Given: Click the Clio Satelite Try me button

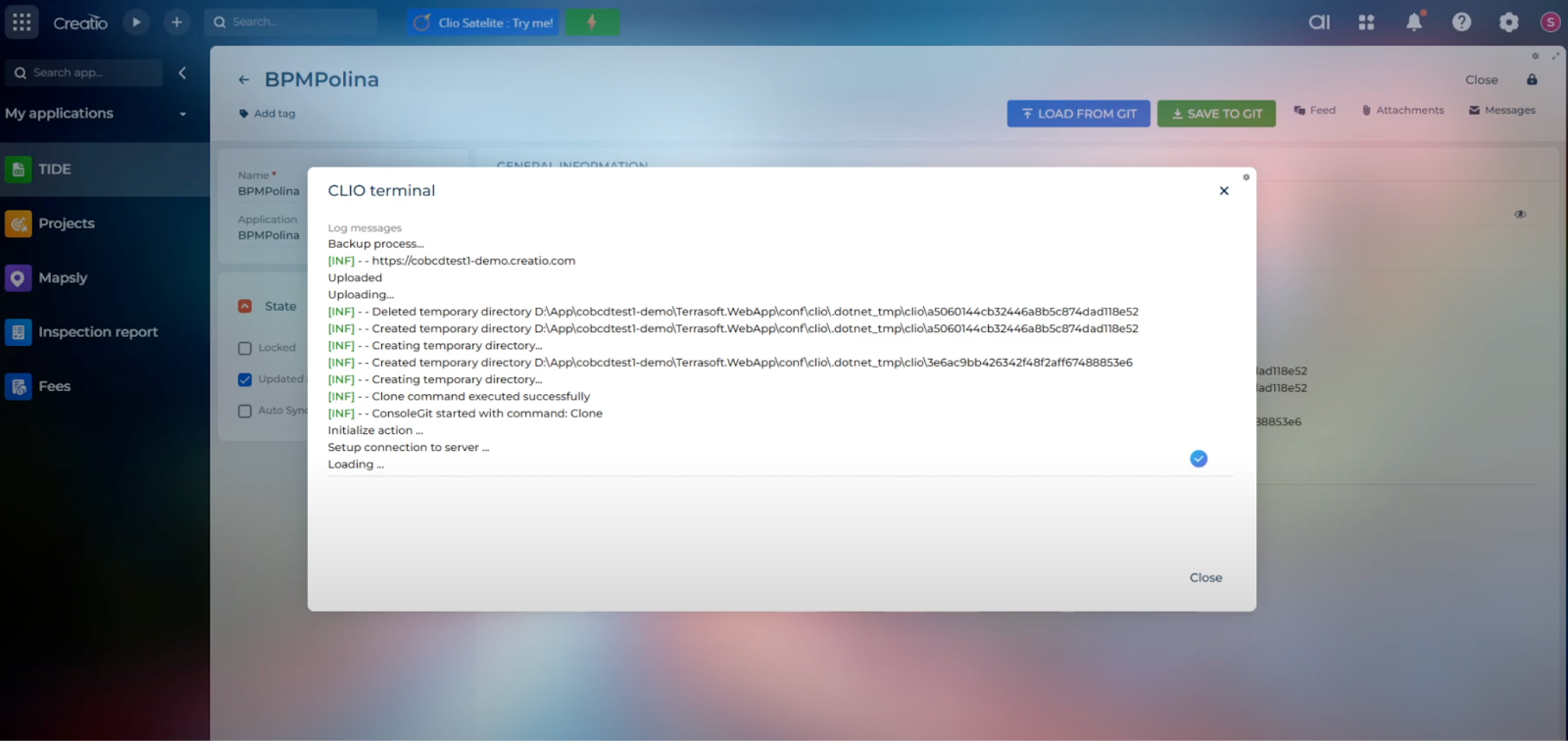Looking at the screenshot, I should point(483,23).
